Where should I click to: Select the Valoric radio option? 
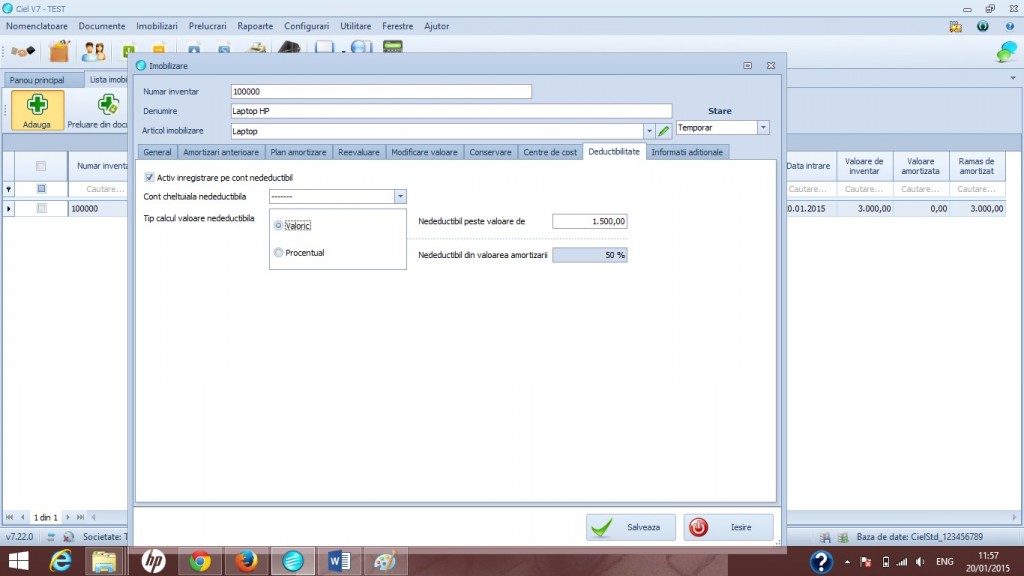coord(278,225)
